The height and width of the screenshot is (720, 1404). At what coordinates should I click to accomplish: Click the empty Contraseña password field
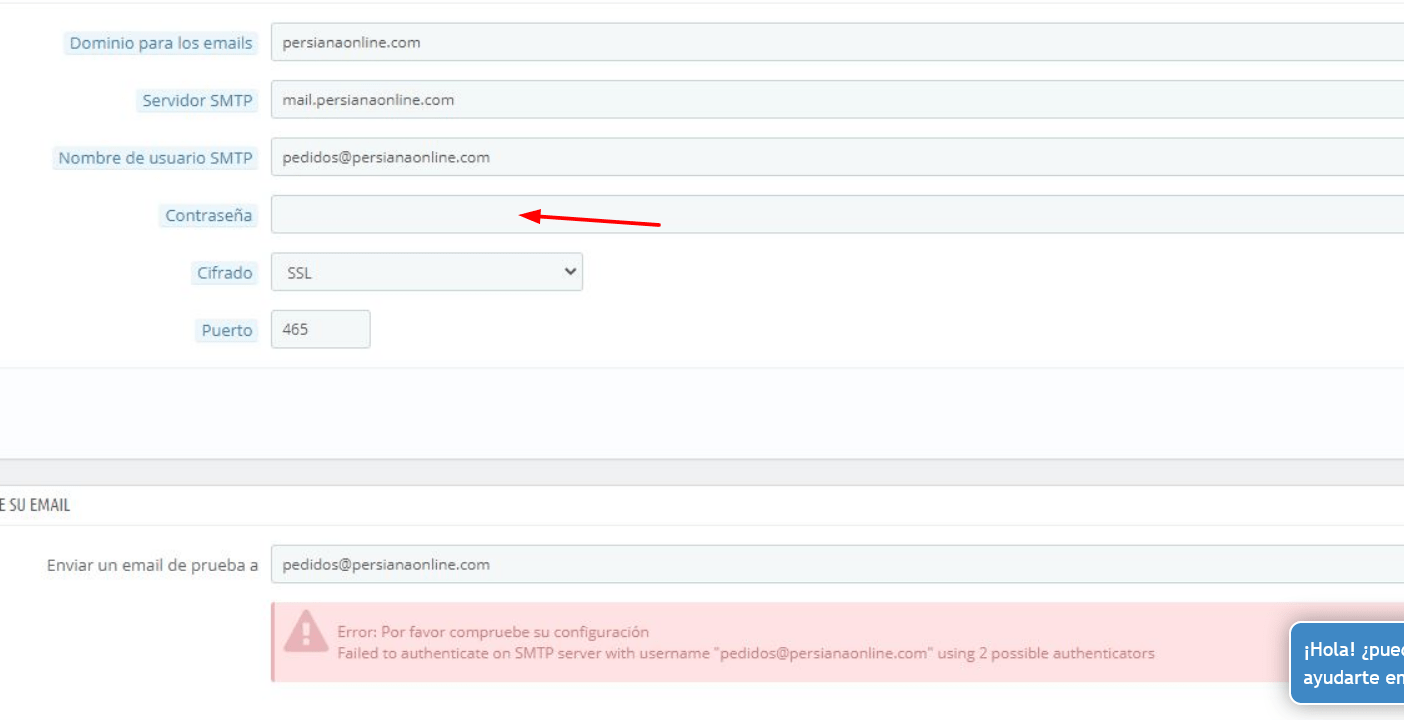pyautogui.click(x=837, y=215)
